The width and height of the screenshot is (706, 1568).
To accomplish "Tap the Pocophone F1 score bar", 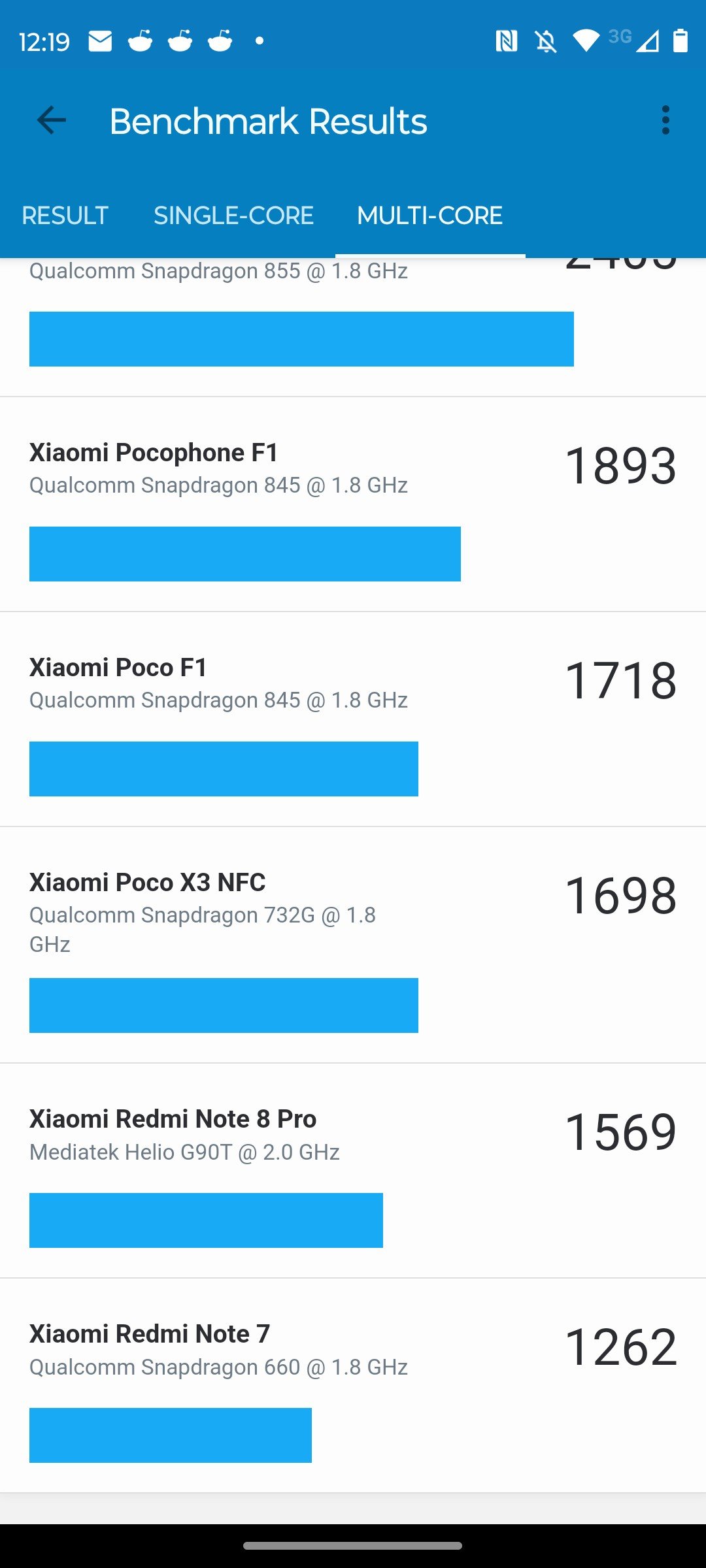I will click(245, 554).
